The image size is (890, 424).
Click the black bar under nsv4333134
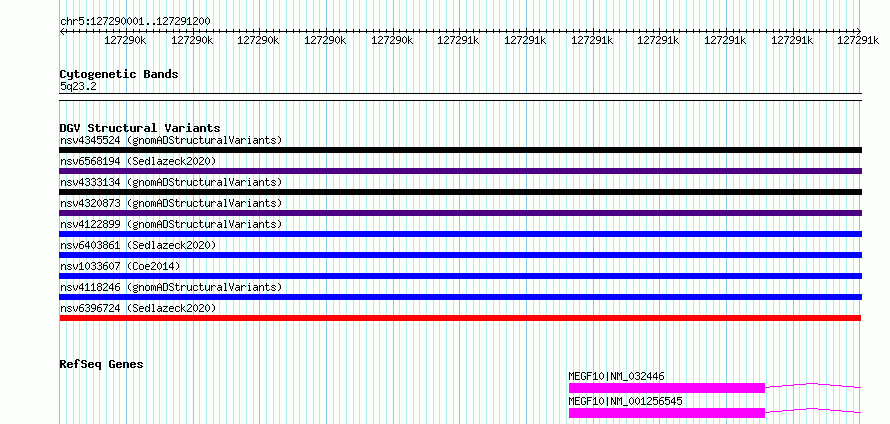461,192
